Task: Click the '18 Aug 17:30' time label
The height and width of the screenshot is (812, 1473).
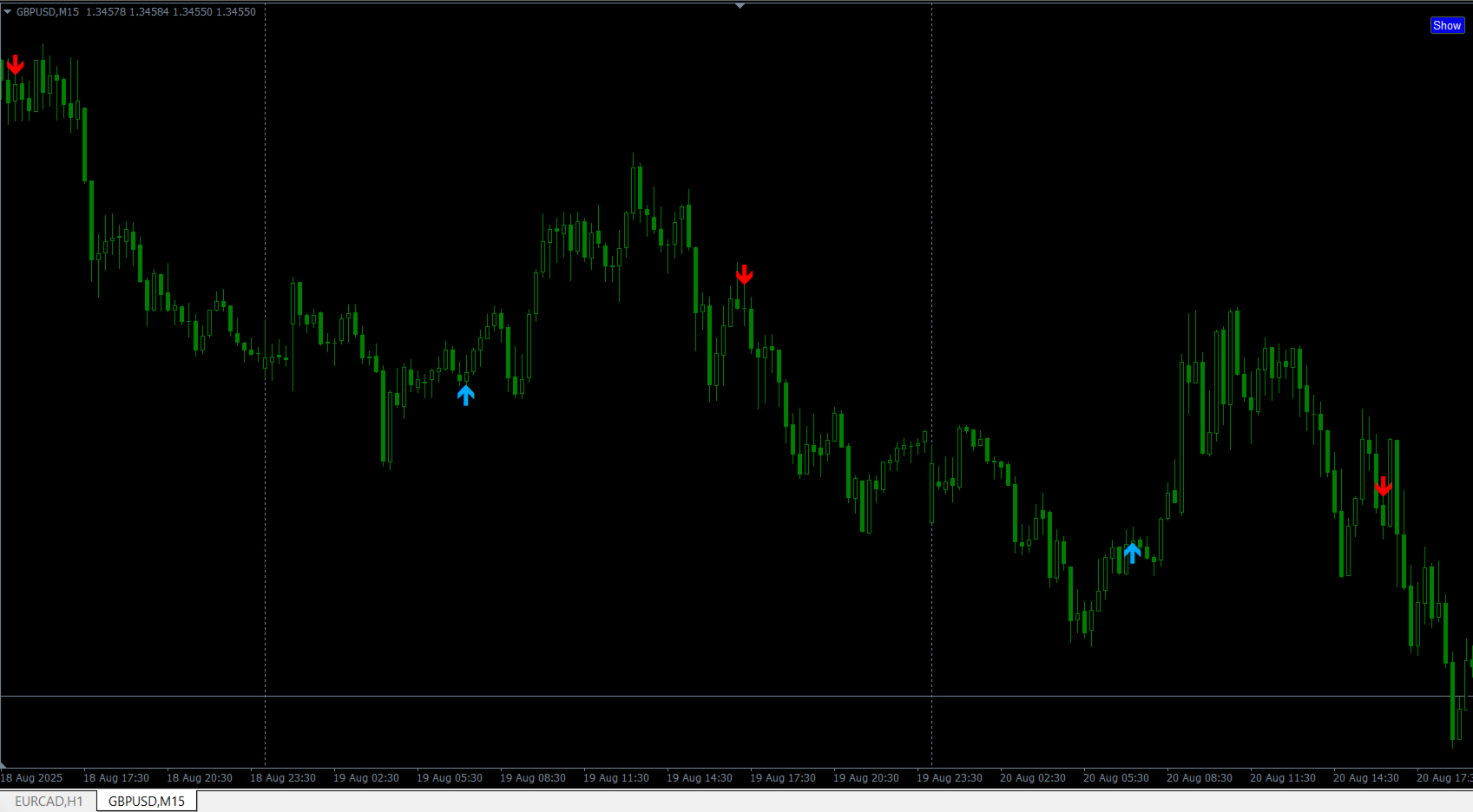Action: [x=116, y=778]
